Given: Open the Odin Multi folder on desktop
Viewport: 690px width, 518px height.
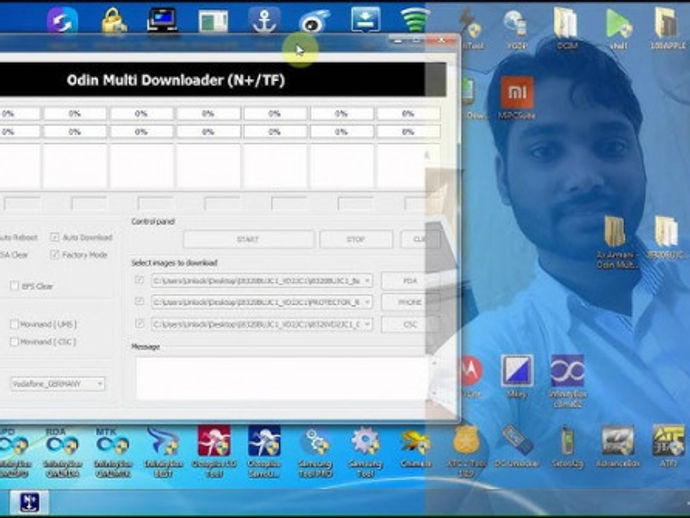Looking at the screenshot, I should click(x=616, y=241).
